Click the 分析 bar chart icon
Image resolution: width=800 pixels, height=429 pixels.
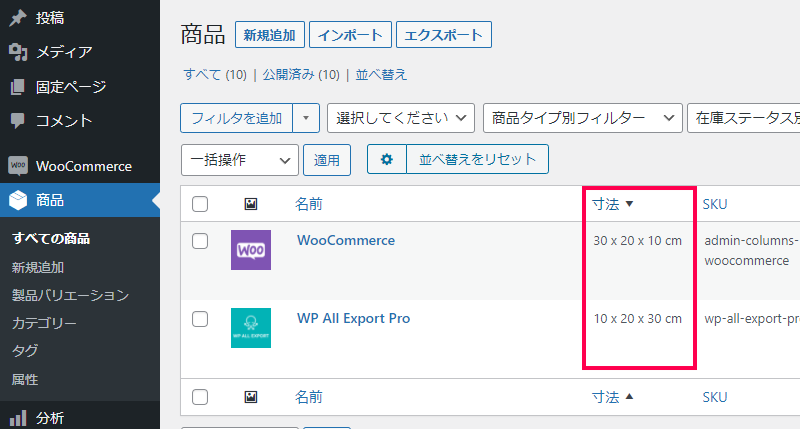(18, 418)
